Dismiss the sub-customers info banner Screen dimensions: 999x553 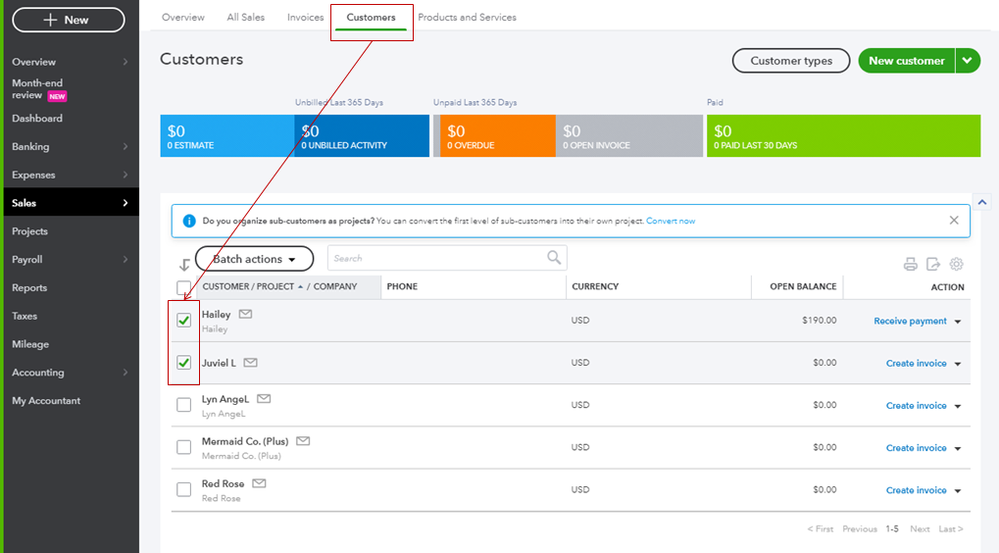click(x=954, y=220)
